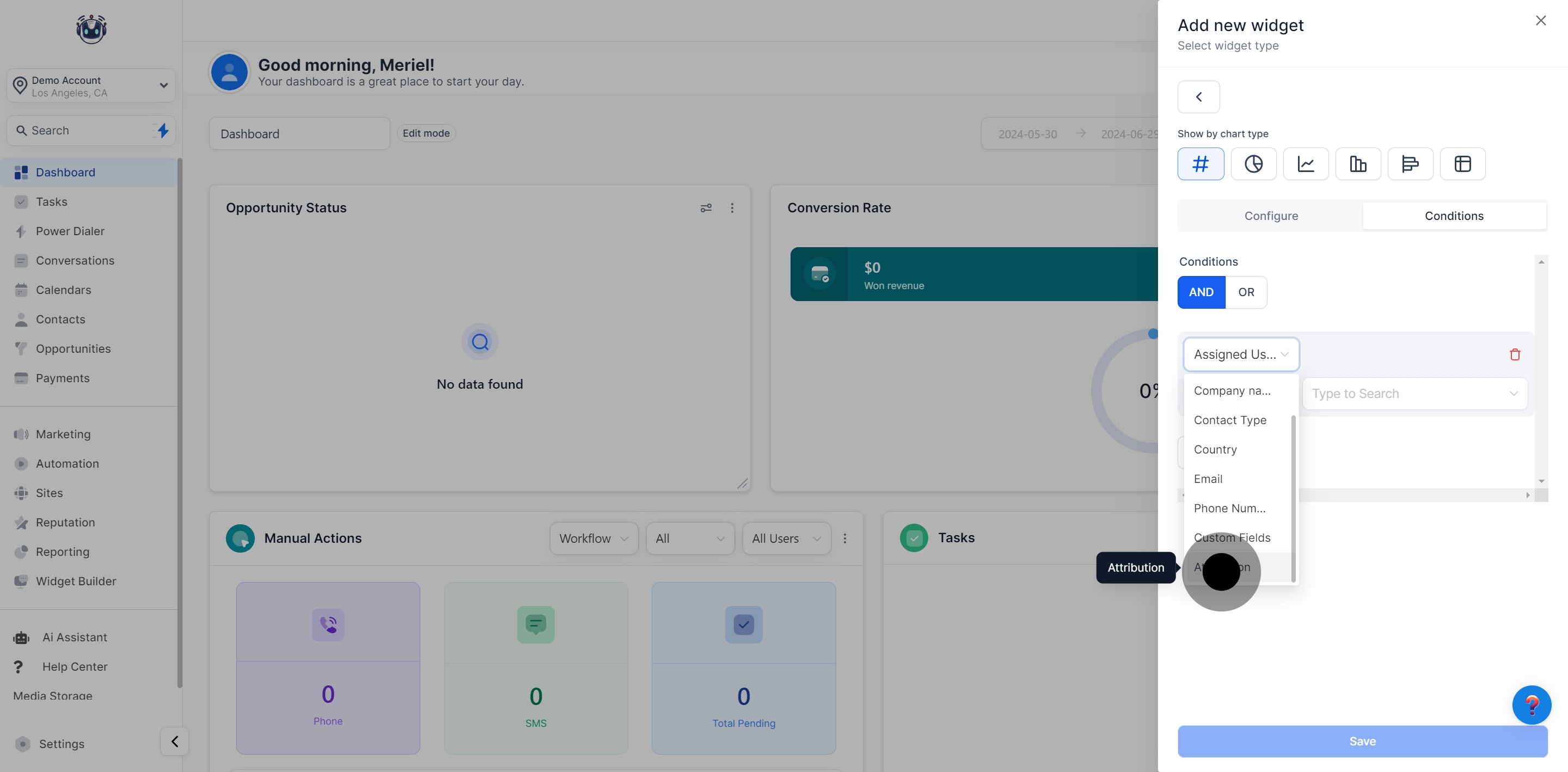Expand Demo Account location switcher
The width and height of the screenshot is (1568, 772).
tap(91, 86)
